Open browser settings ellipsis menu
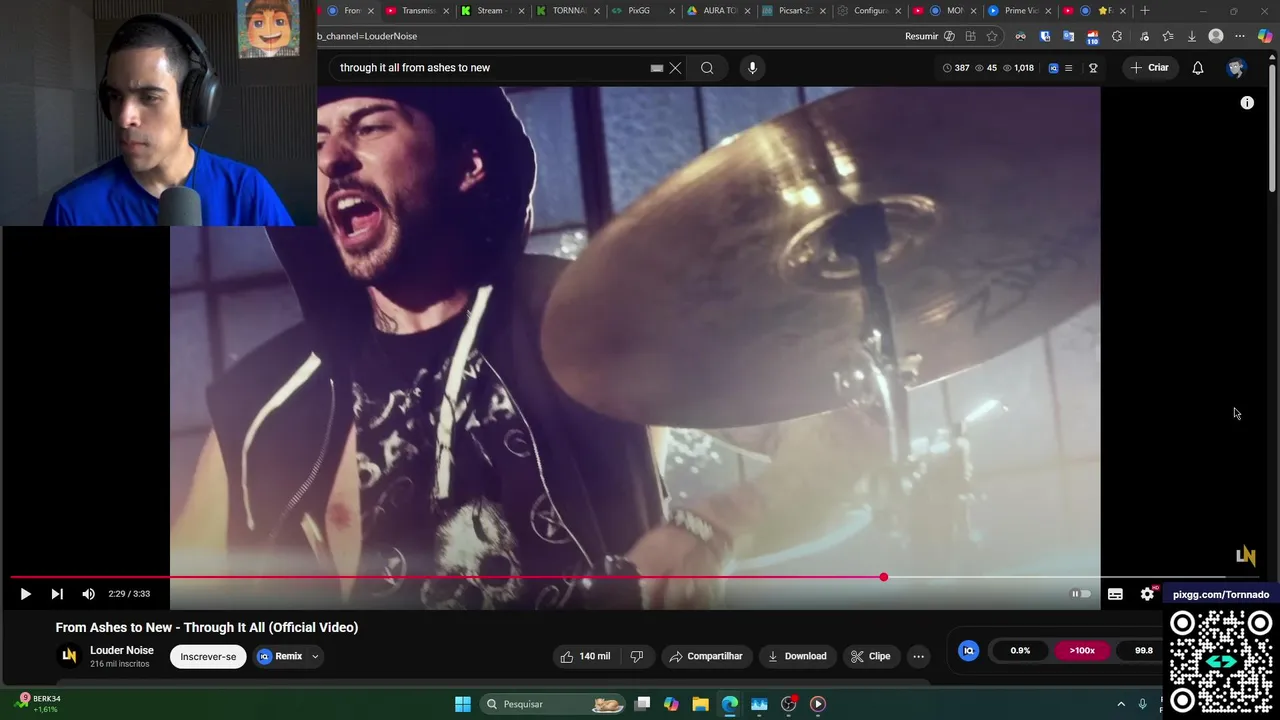 (1240, 36)
